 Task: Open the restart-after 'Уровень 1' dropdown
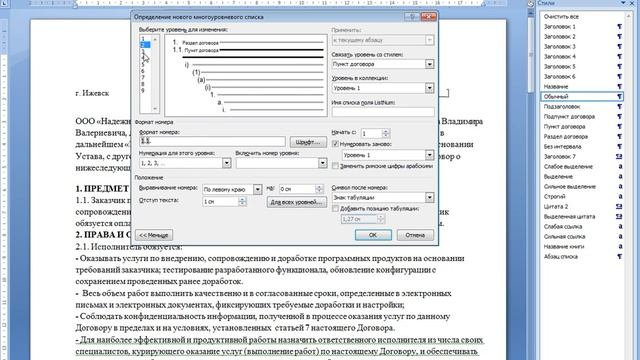point(429,155)
